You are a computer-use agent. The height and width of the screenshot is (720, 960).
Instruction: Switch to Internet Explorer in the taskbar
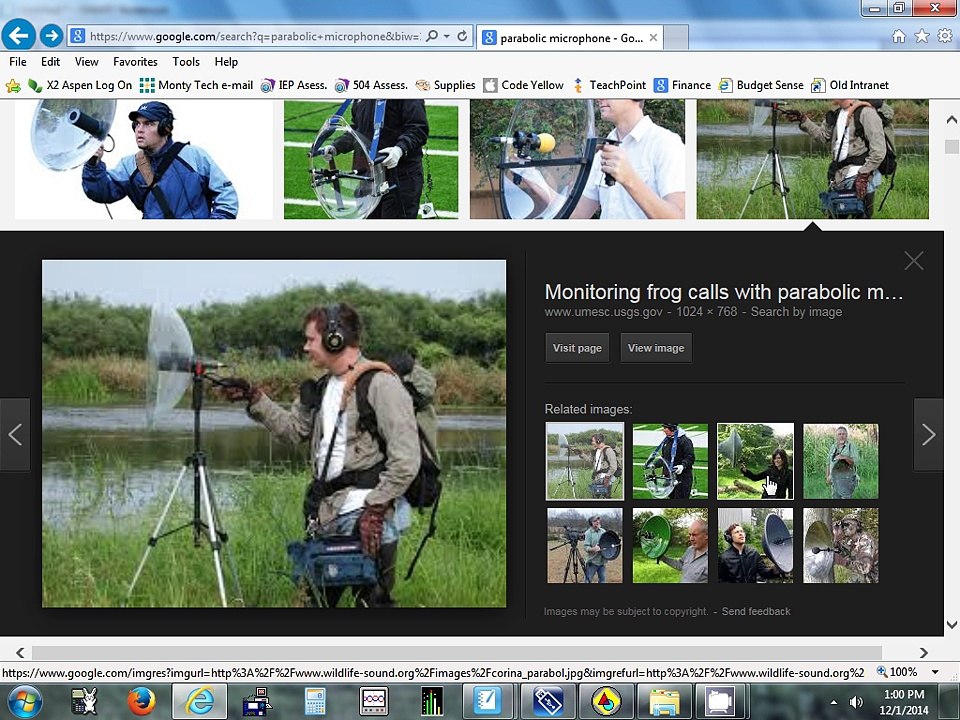pyautogui.click(x=200, y=701)
